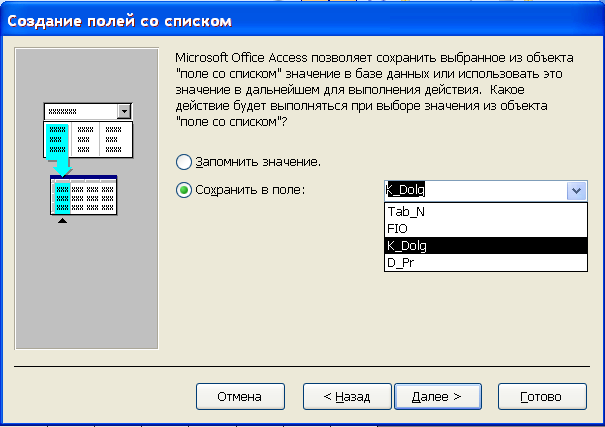Choose Tab_N in the dropdown list
605x427 pixels.
(486, 212)
